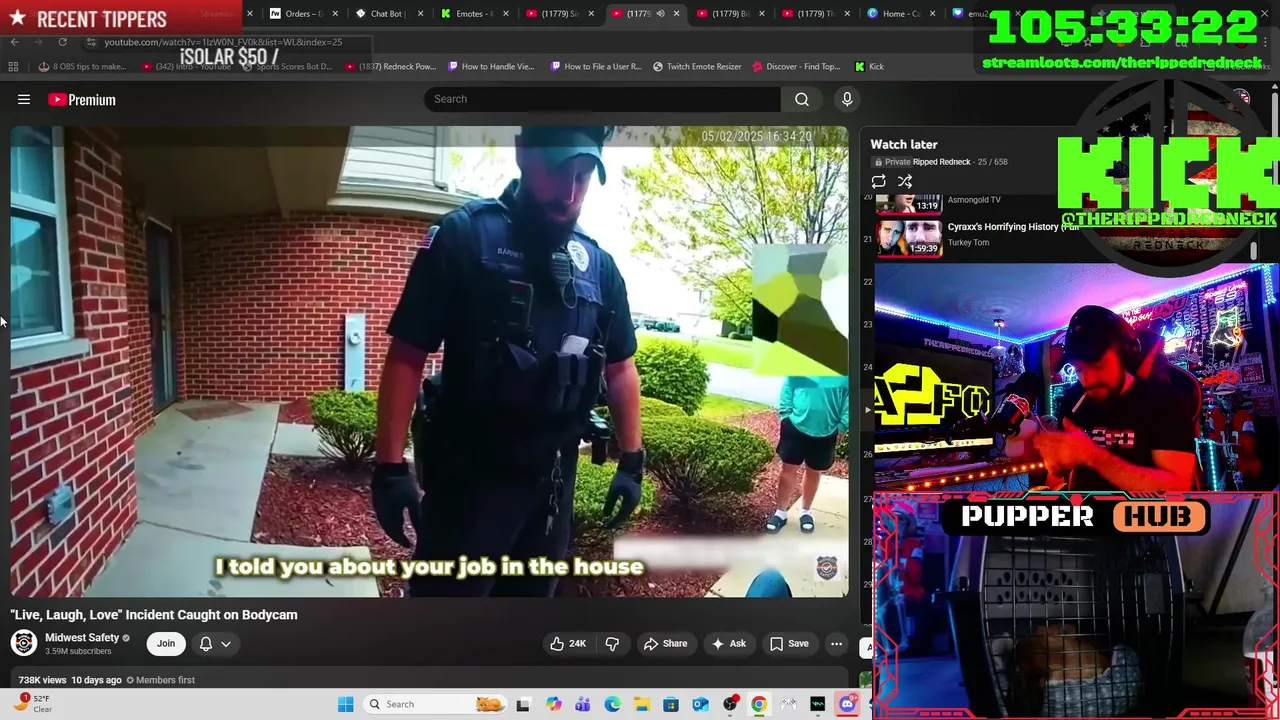Screen dimensions: 1280x720
Task: Close the Orders tab
Action: [335, 14]
